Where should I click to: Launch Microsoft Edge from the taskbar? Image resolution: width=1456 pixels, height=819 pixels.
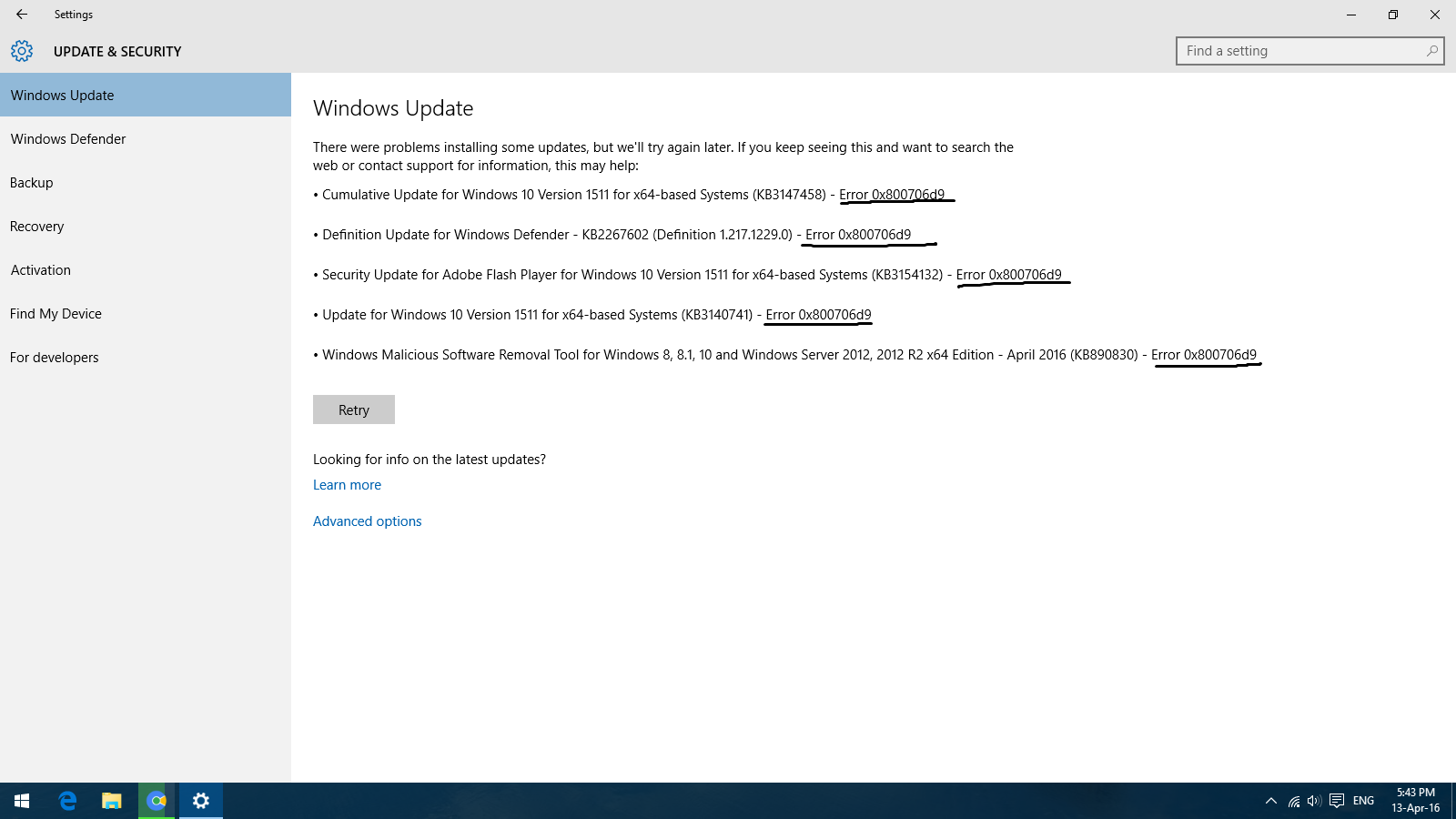pos(67,801)
